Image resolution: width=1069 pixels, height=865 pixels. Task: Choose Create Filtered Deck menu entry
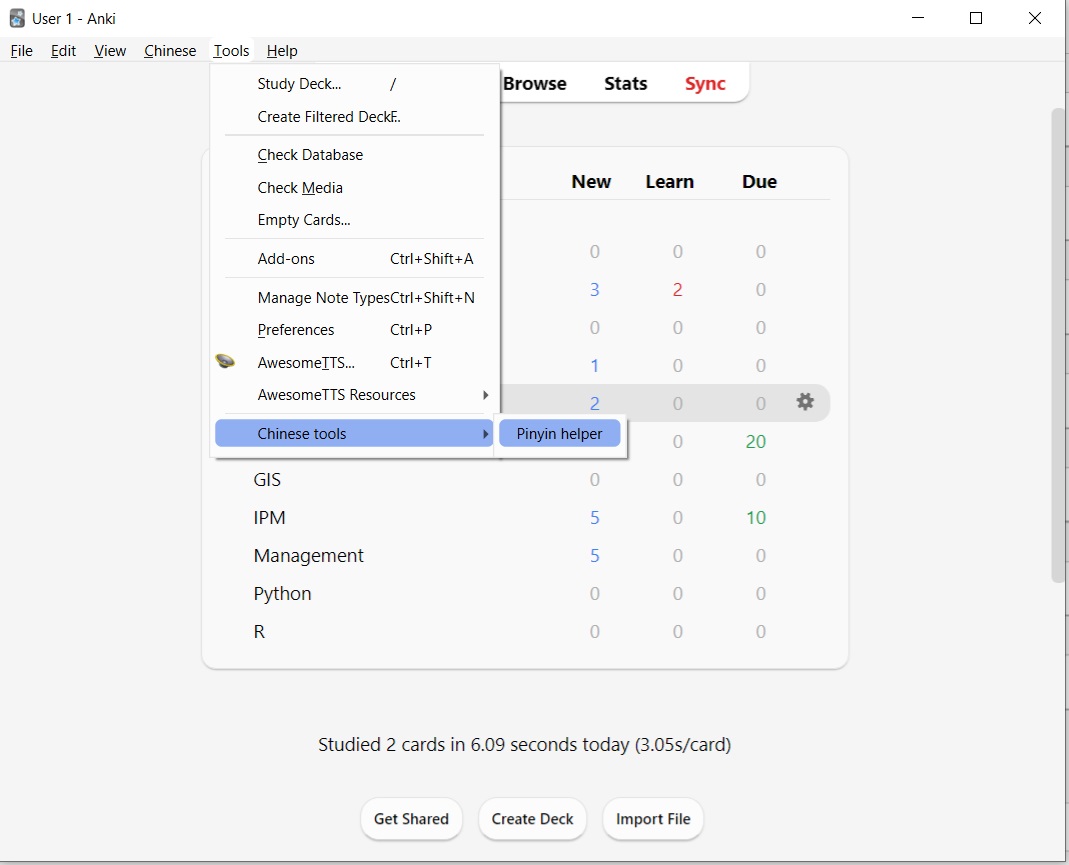pyautogui.click(x=355, y=117)
